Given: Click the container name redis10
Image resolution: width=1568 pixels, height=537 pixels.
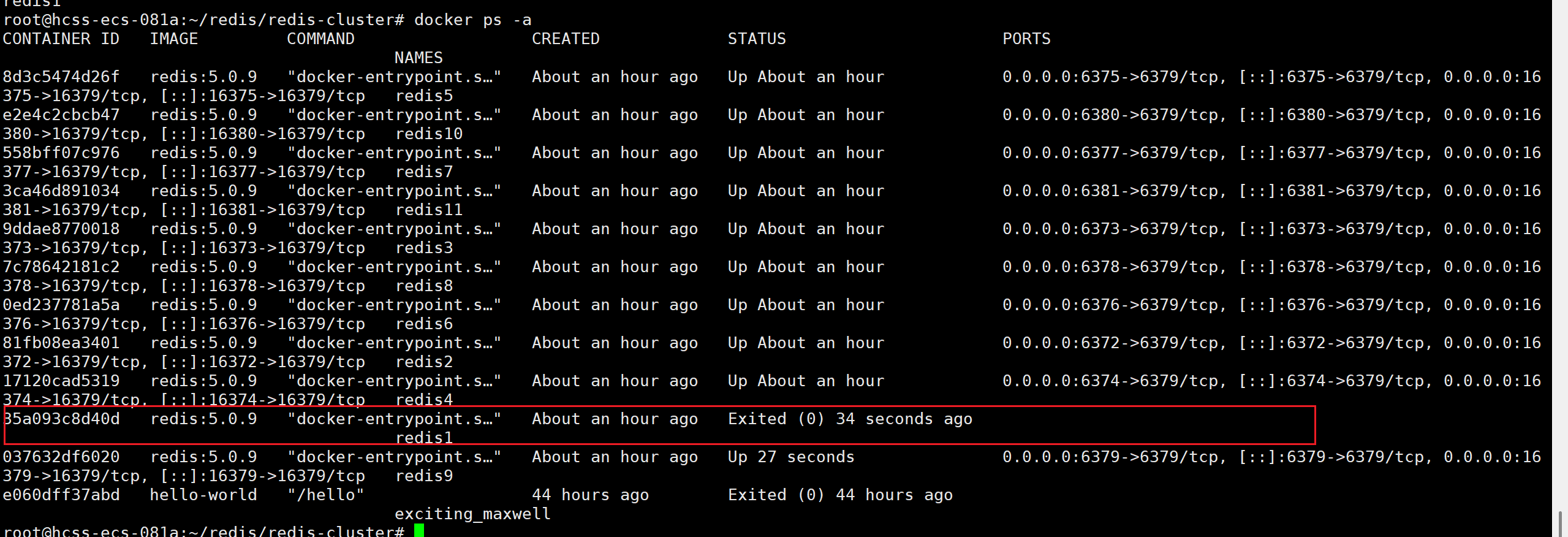Looking at the screenshot, I should [429, 134].
